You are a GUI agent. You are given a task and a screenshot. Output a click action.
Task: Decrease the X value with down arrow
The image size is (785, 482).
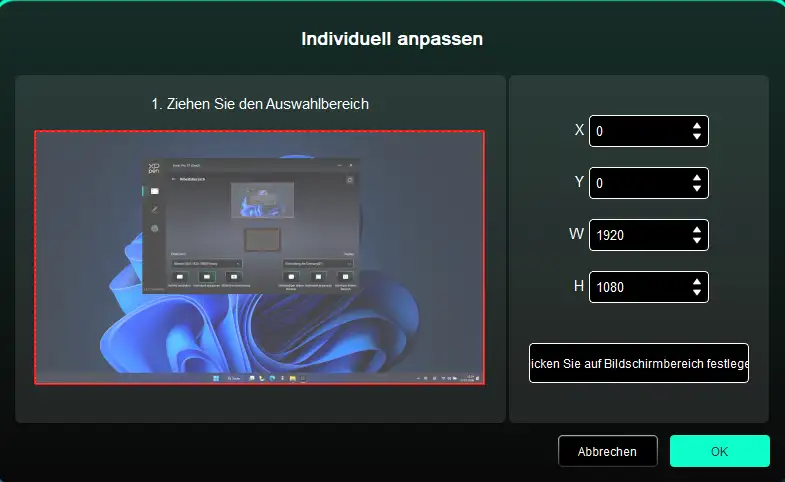tap(696, 137)
